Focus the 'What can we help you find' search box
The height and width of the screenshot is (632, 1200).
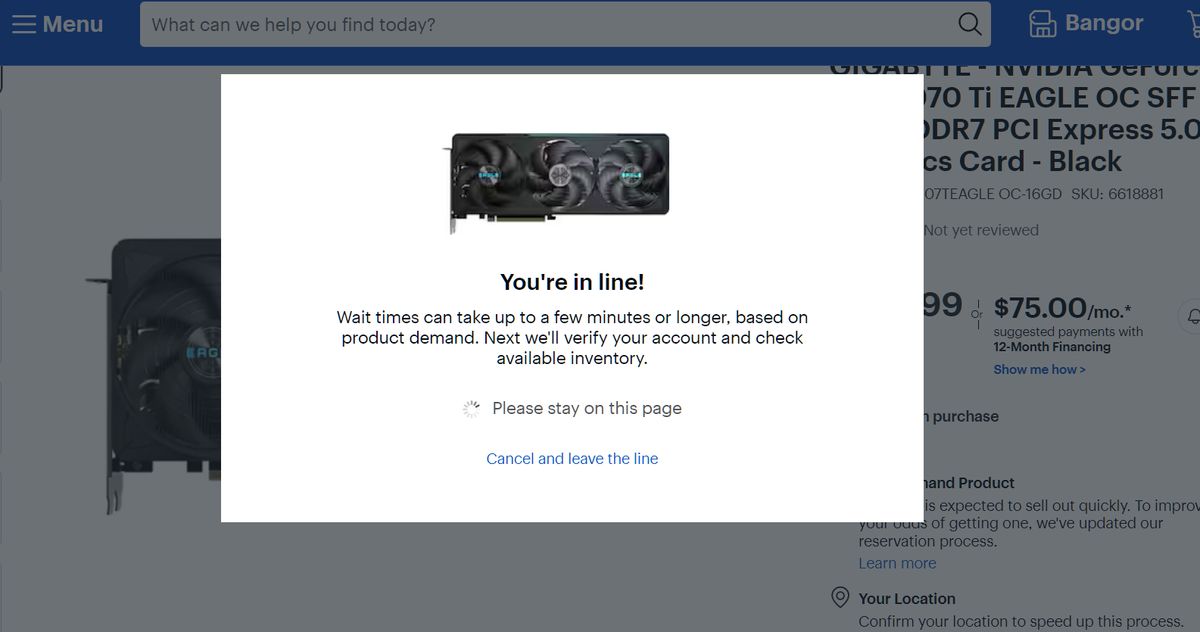click(x=548, y=24)
